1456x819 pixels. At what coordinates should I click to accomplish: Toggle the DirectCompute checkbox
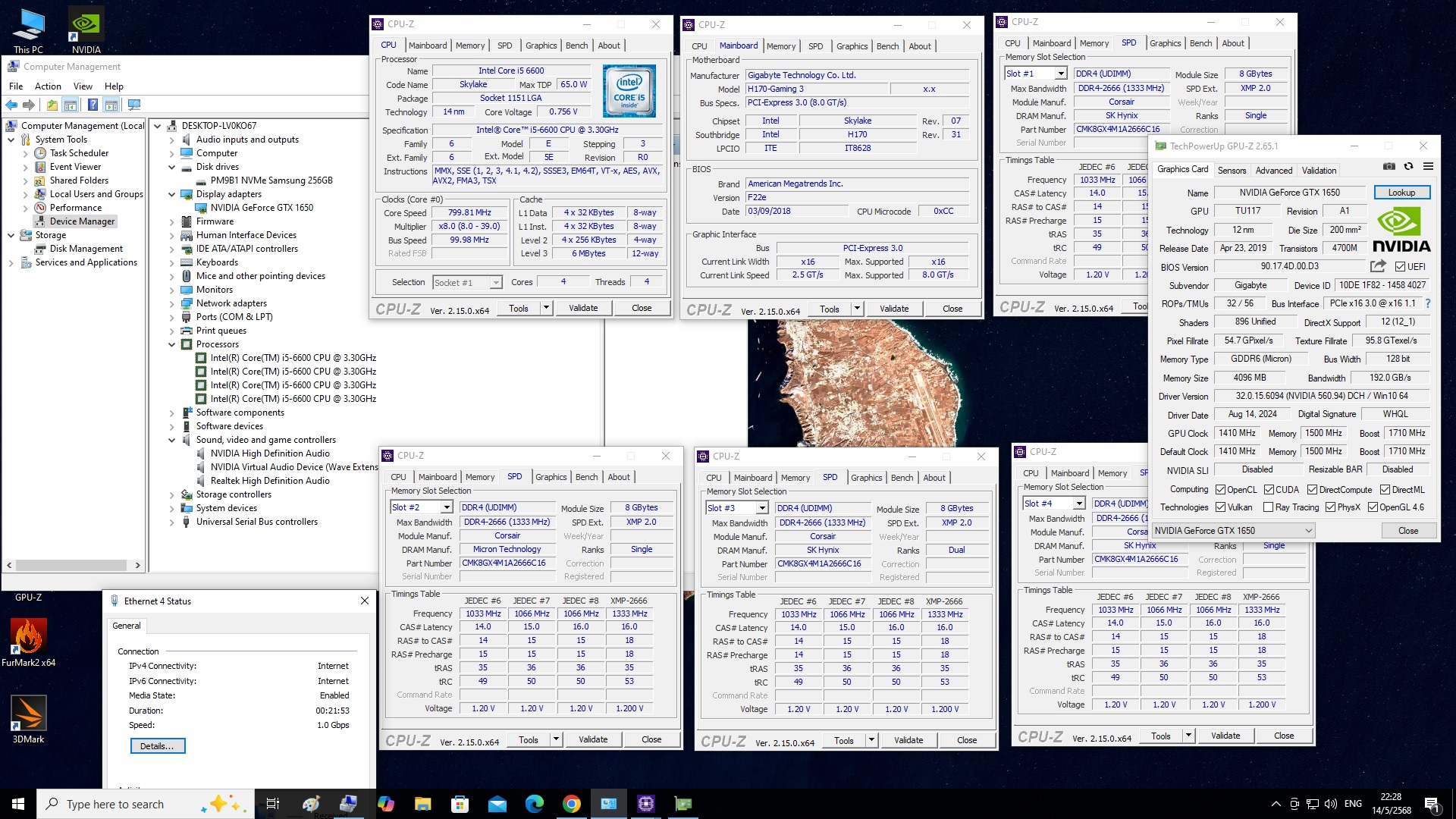(1312, 490)
